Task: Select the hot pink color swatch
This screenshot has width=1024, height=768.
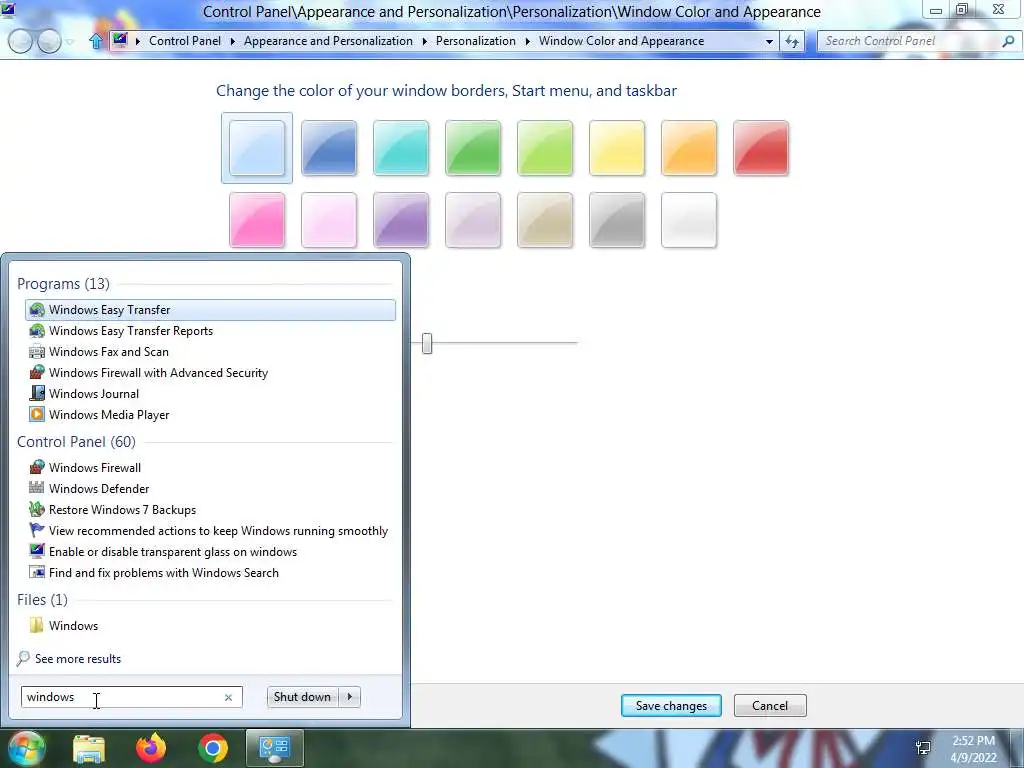Action: point(257,220)
